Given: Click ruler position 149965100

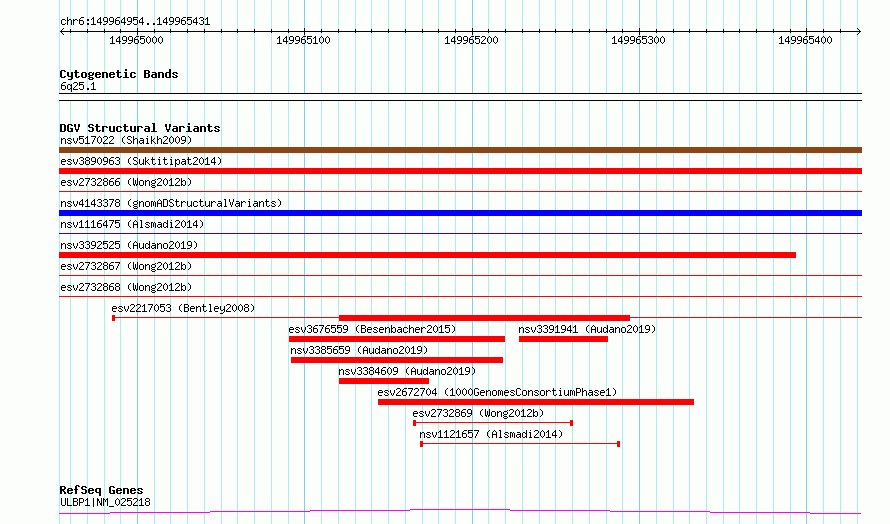Looking at the screenshot, I should click(x=303, y=40).
